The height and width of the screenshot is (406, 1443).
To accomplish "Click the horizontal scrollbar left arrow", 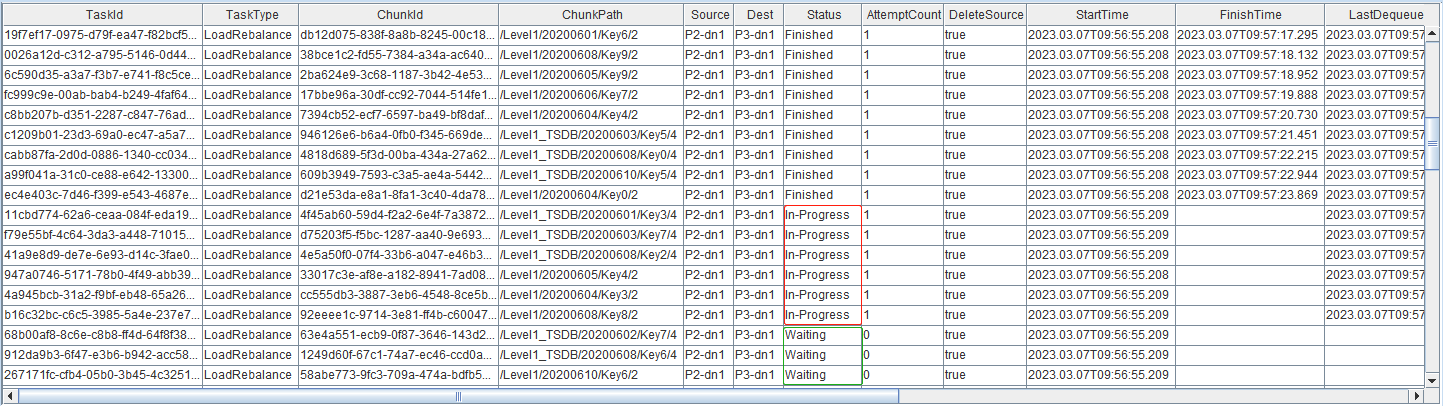I will (x=10, y=397).
